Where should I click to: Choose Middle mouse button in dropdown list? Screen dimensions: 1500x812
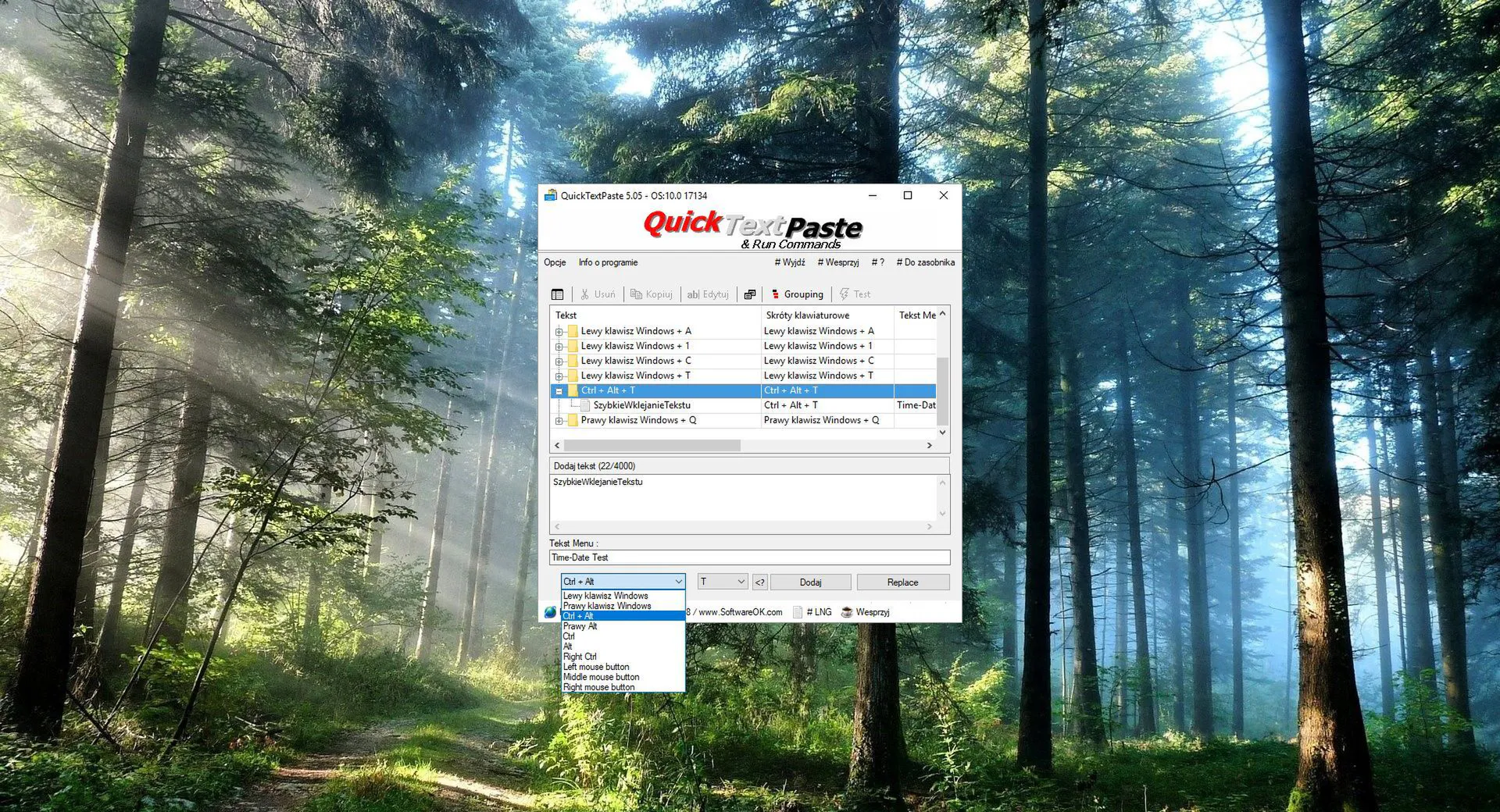(x=623, y=677)
